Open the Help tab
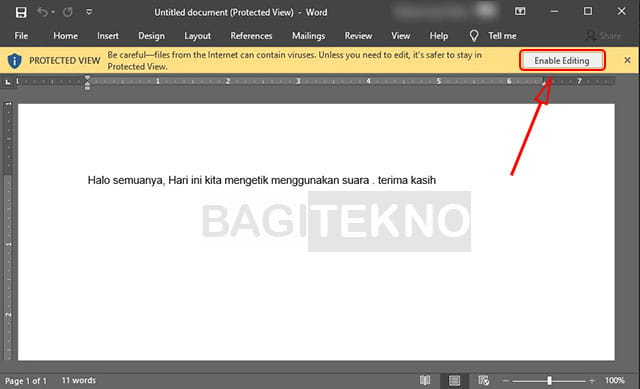Viewport: 640px width, 389px height. click(439, 36)
